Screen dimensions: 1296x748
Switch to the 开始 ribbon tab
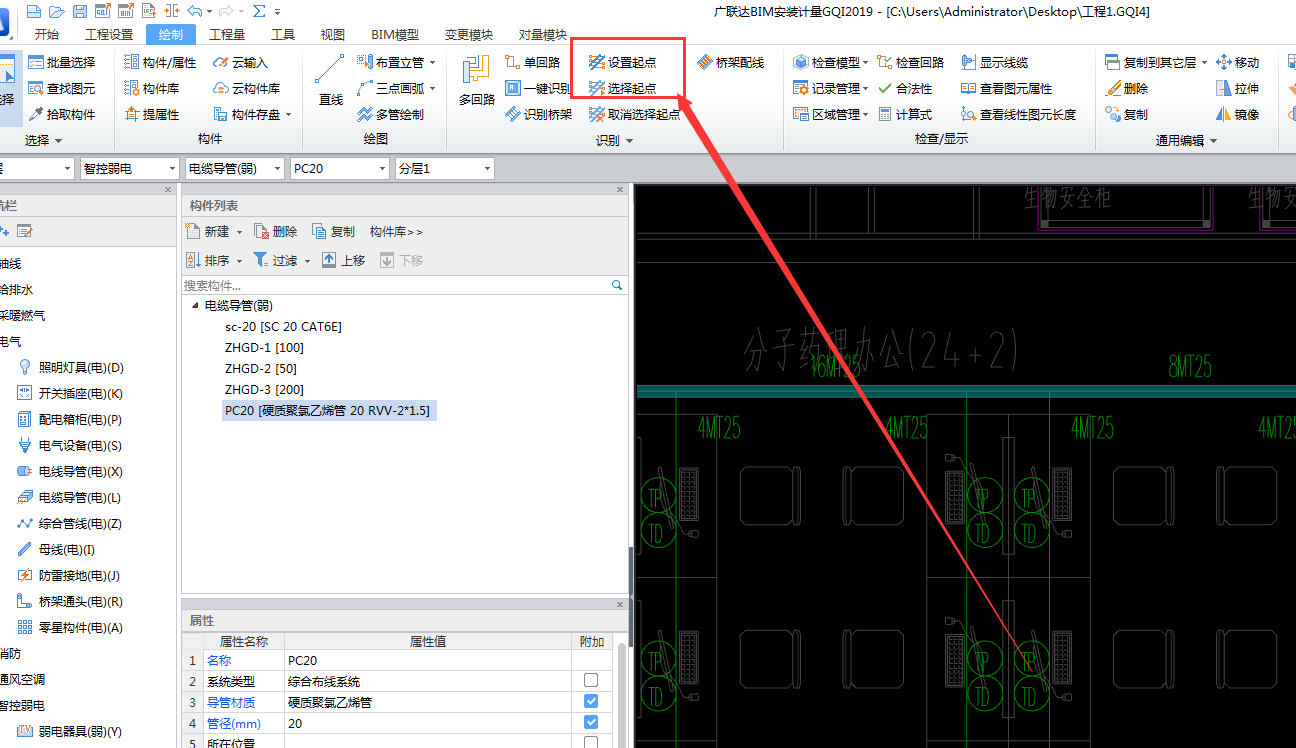[x=46, y=34]
